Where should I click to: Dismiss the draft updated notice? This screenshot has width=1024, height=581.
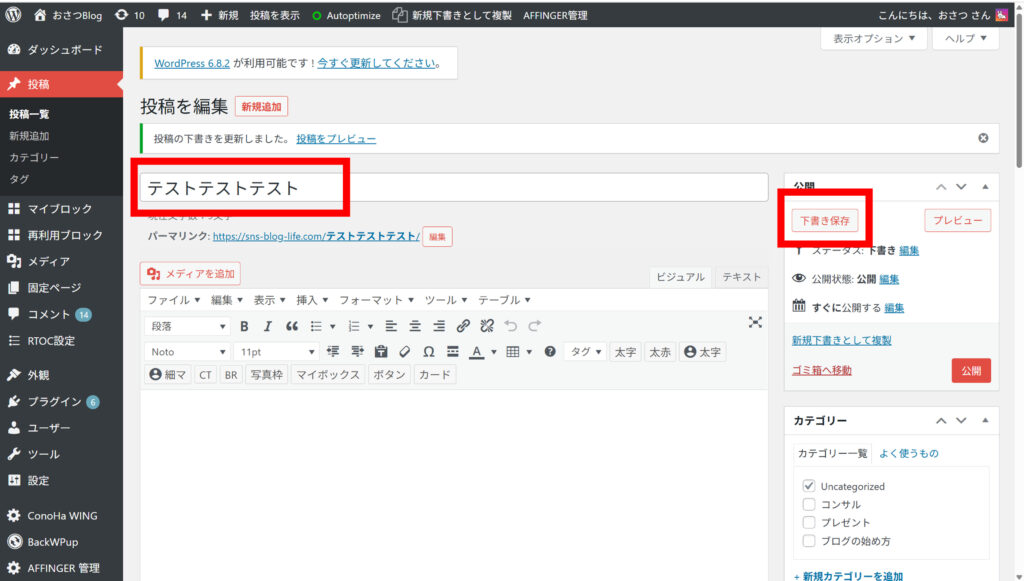(x=983, y=138)
